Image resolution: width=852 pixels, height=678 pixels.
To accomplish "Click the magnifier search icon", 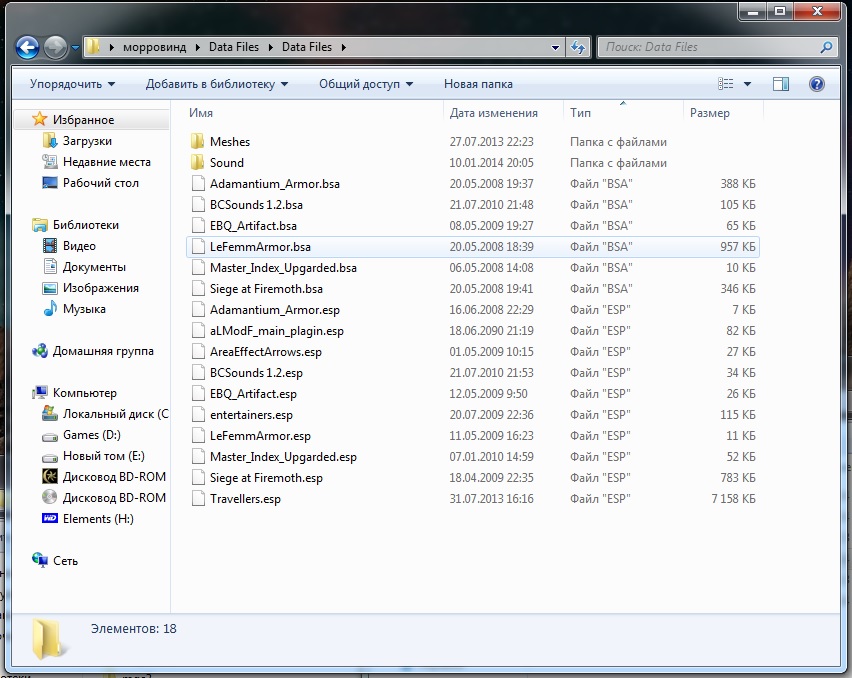I will [x=825, y=47].
